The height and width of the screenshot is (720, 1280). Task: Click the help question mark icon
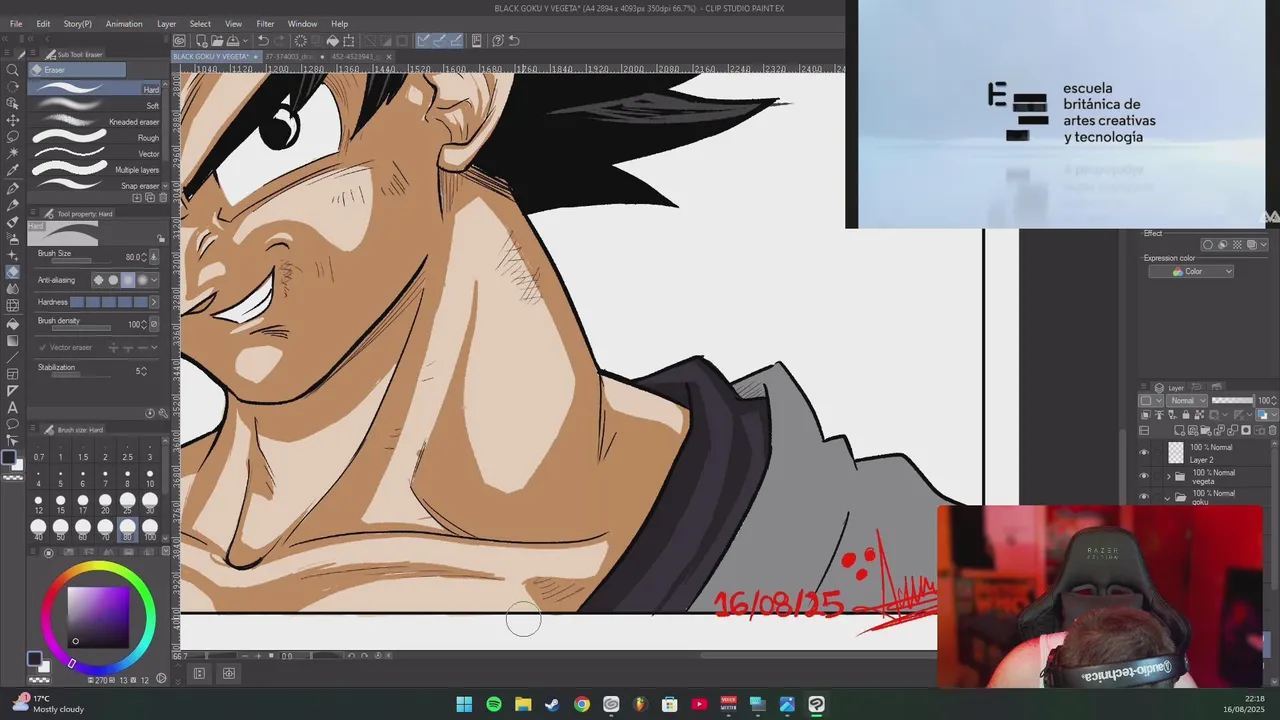[498, 41]
